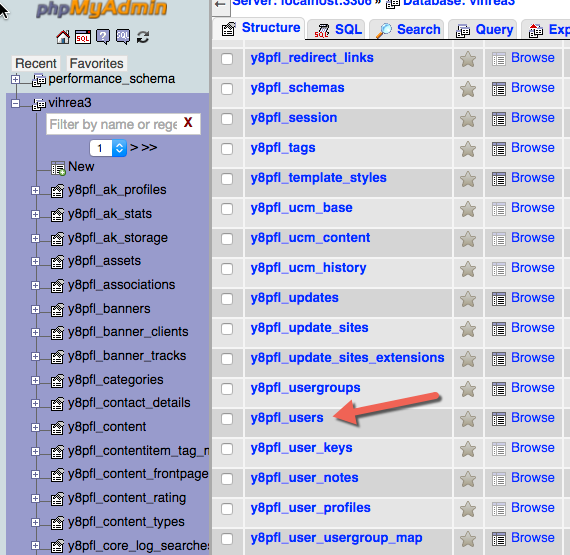
Task: Expand y8pfl_assets in the tree
Action: pos(35,262)
